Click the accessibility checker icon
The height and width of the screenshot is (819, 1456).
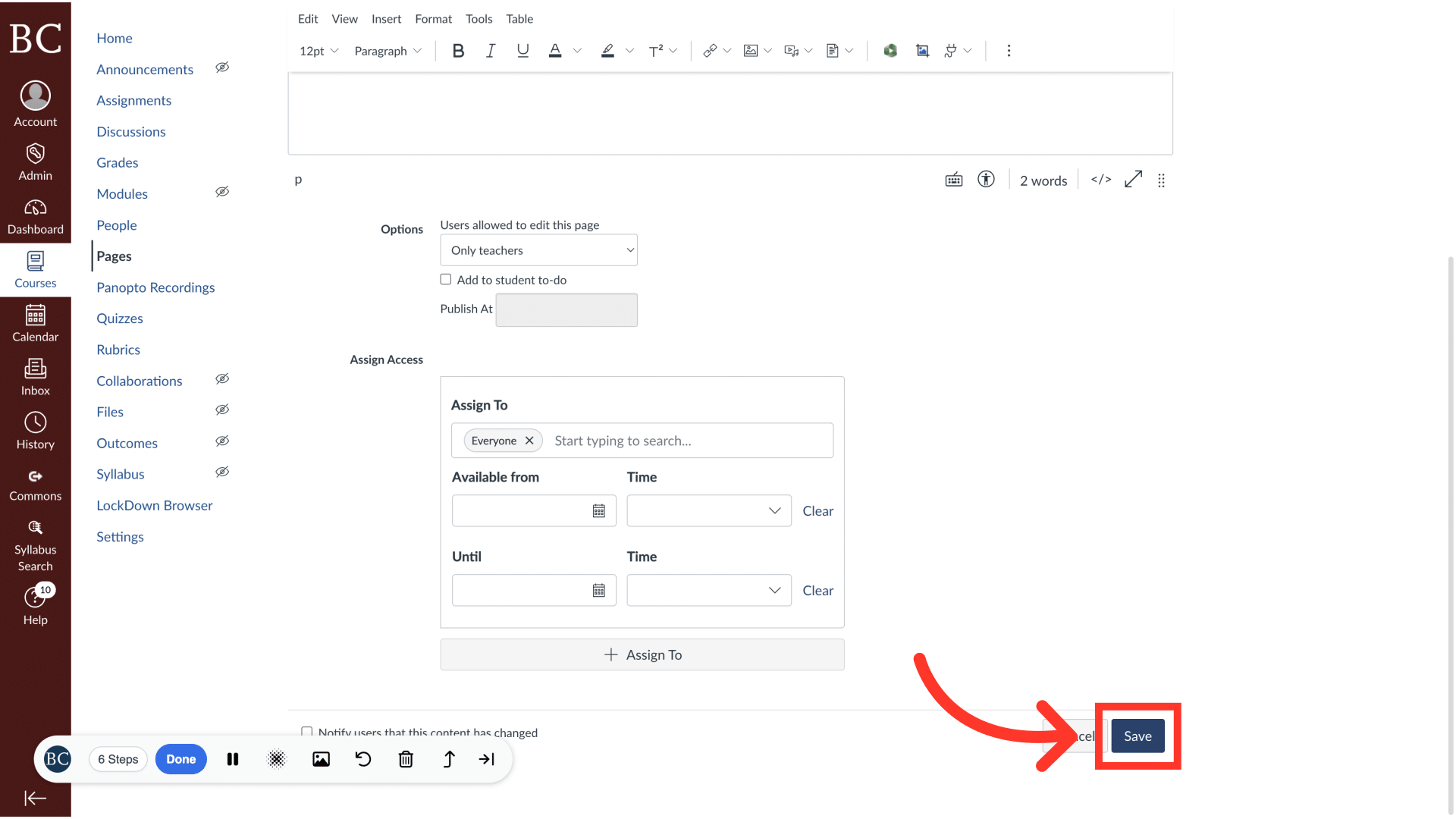click(x=986, y=180)
